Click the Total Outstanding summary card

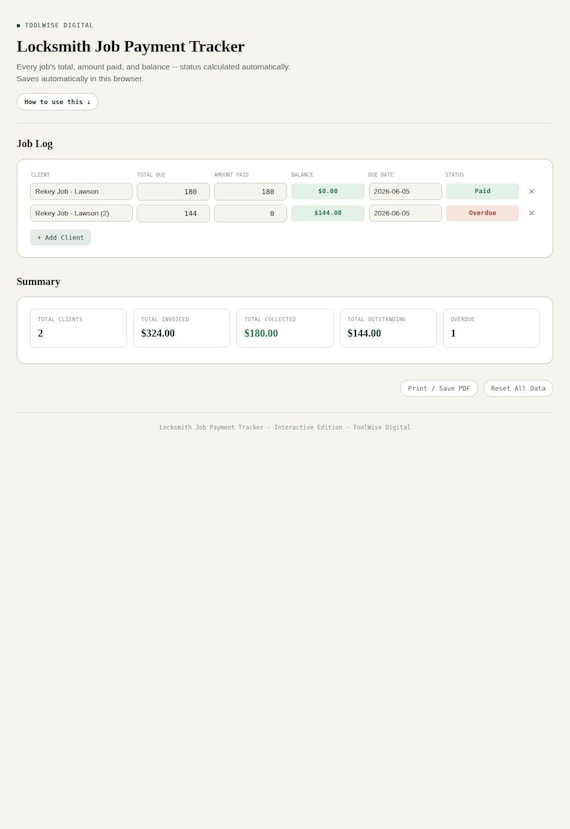(x=388, y=328)
